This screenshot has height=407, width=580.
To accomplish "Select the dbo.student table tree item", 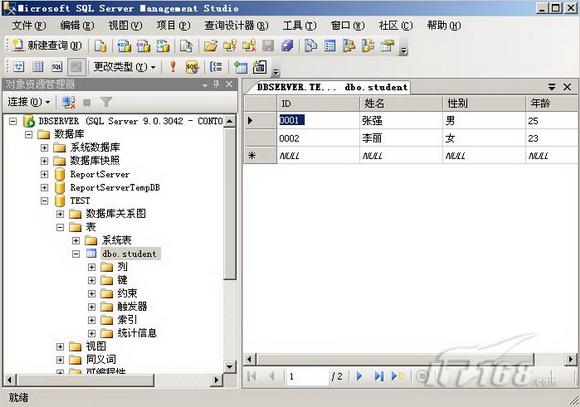I will [x=129, y=254].
